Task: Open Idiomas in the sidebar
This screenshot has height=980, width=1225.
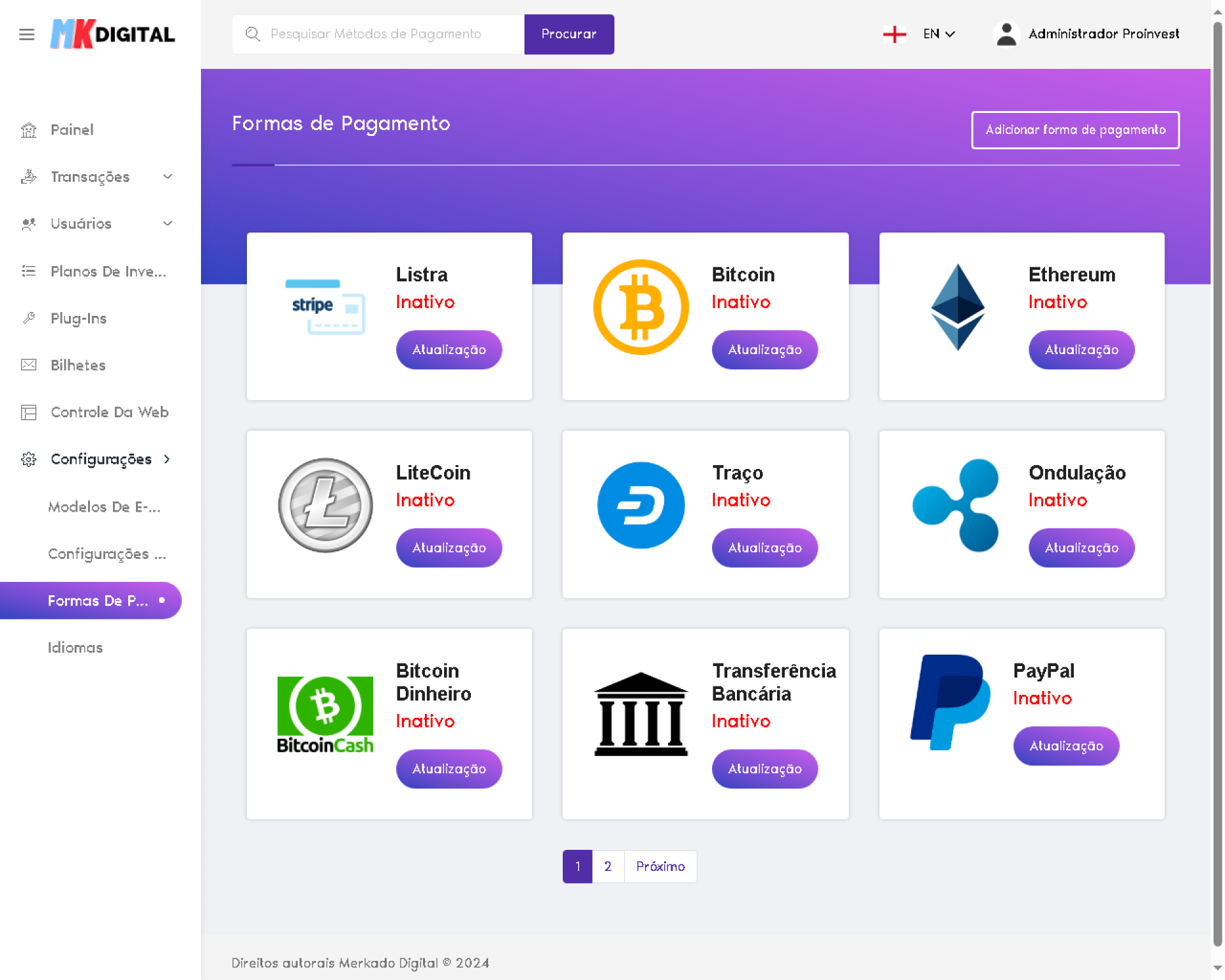Action: click(x=75, y=648)
